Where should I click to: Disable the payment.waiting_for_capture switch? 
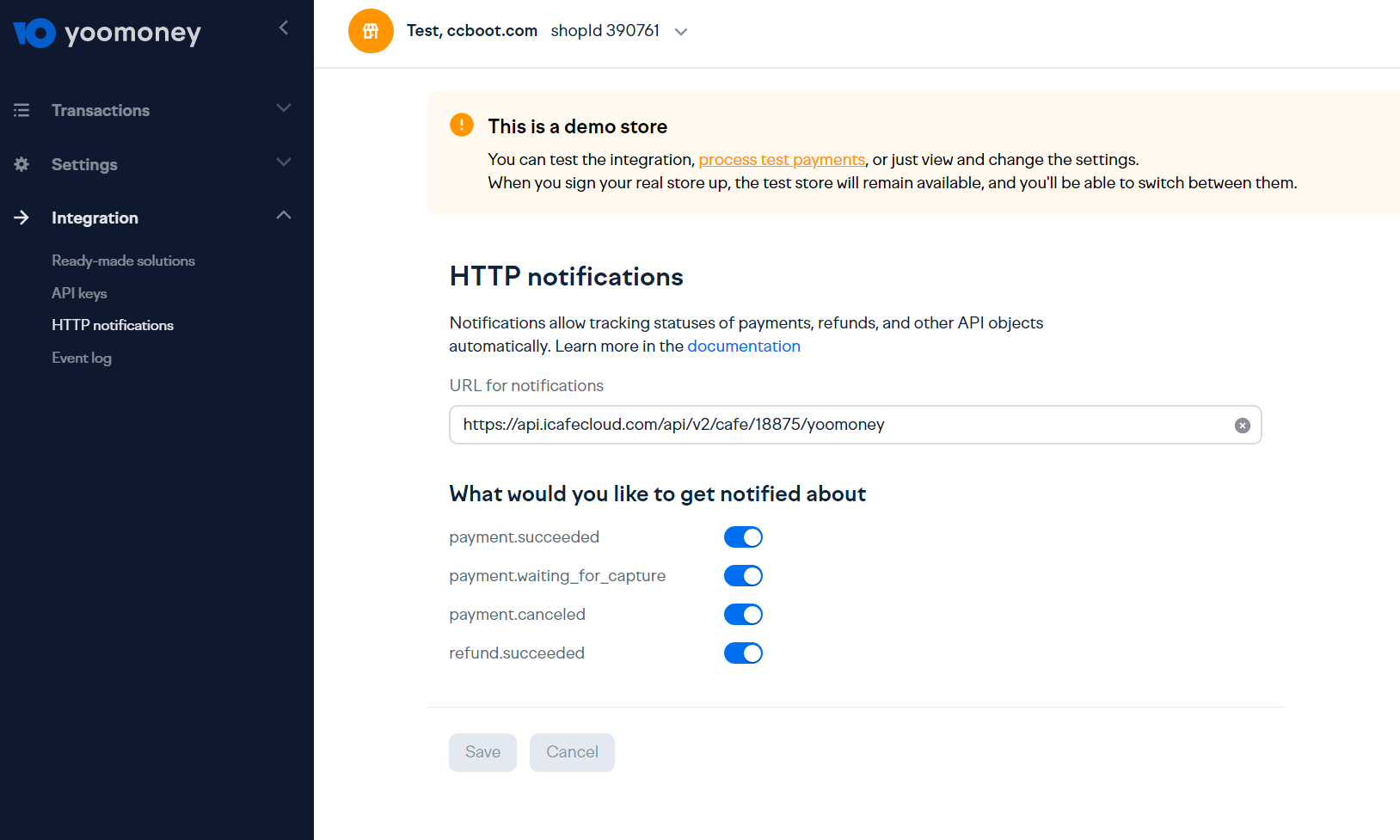coord(743,576)
